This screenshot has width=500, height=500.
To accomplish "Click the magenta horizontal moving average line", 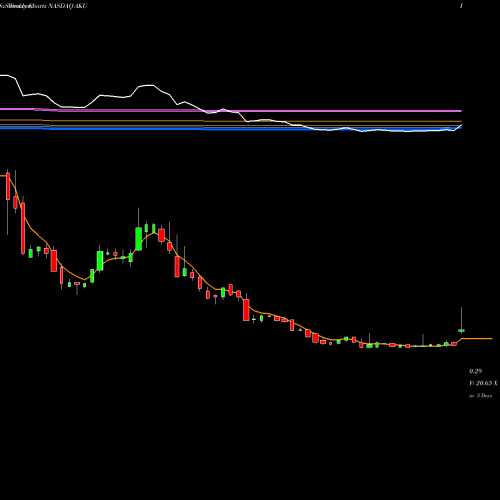I will point(231,110).
